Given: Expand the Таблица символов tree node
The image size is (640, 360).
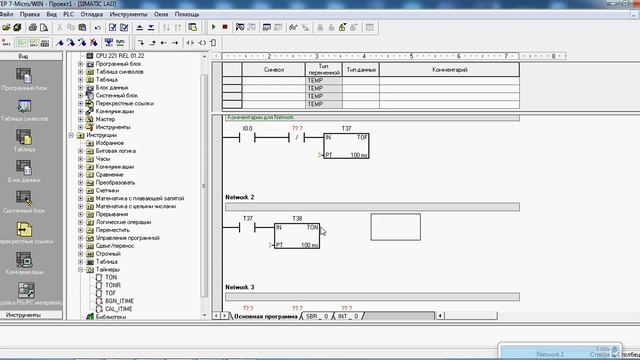Looking at the screenshot, I should 80,72.
